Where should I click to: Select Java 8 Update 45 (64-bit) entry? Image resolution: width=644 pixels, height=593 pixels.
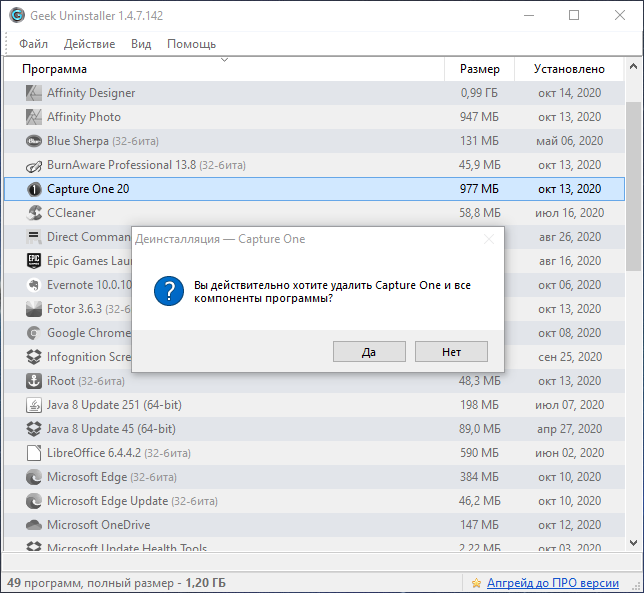coord(111,429)
